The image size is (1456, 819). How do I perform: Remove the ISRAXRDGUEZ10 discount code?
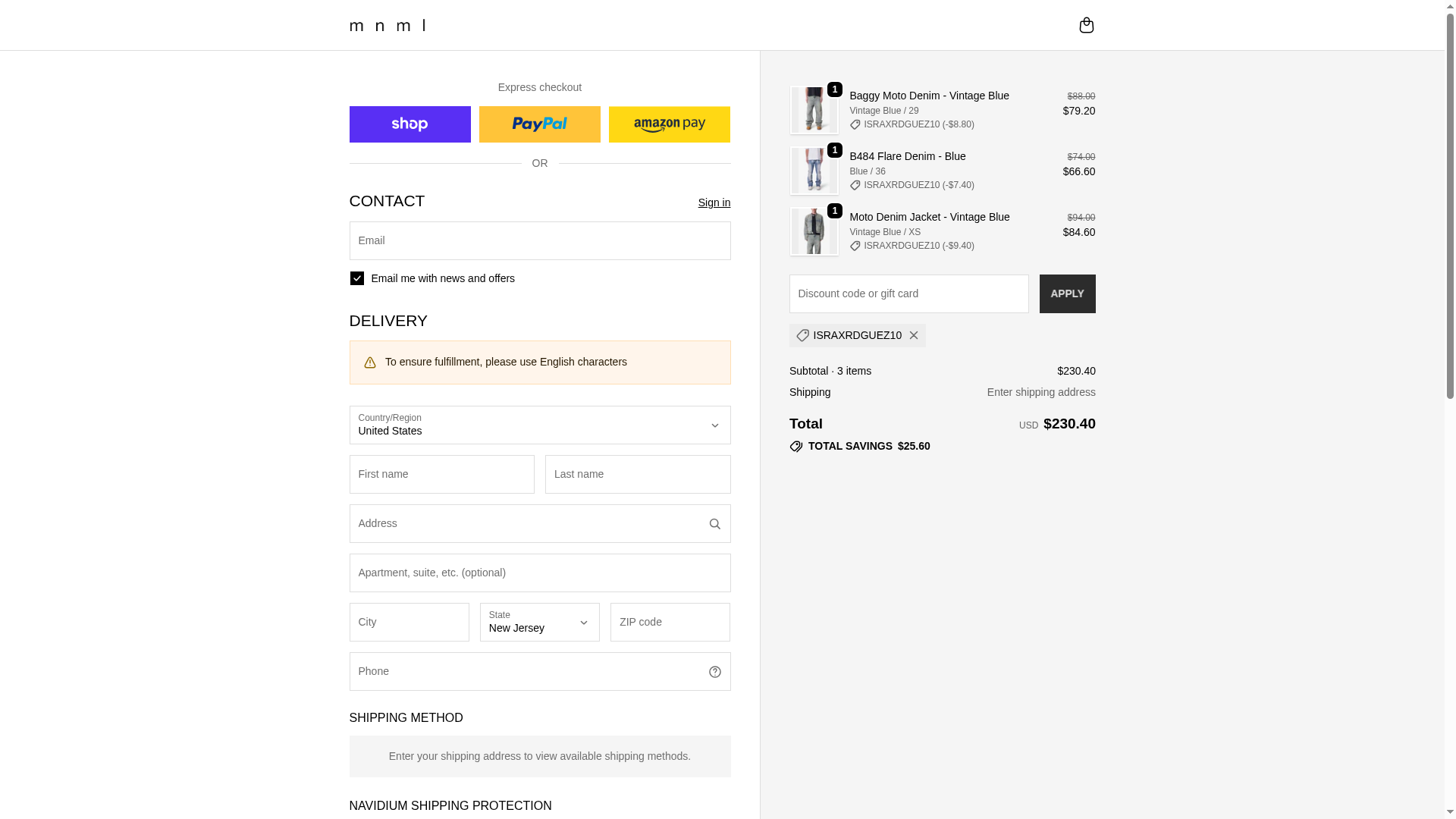(x=914, y=335)
